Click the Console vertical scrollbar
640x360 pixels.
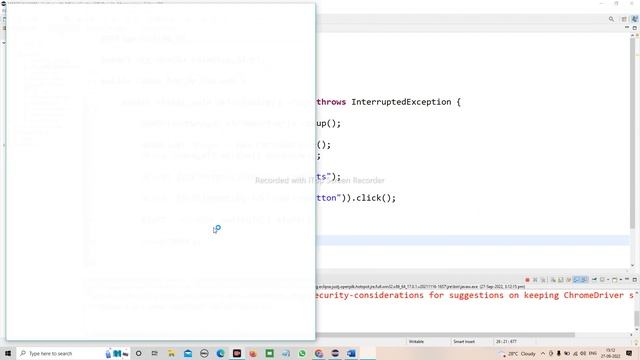point(637,318)
